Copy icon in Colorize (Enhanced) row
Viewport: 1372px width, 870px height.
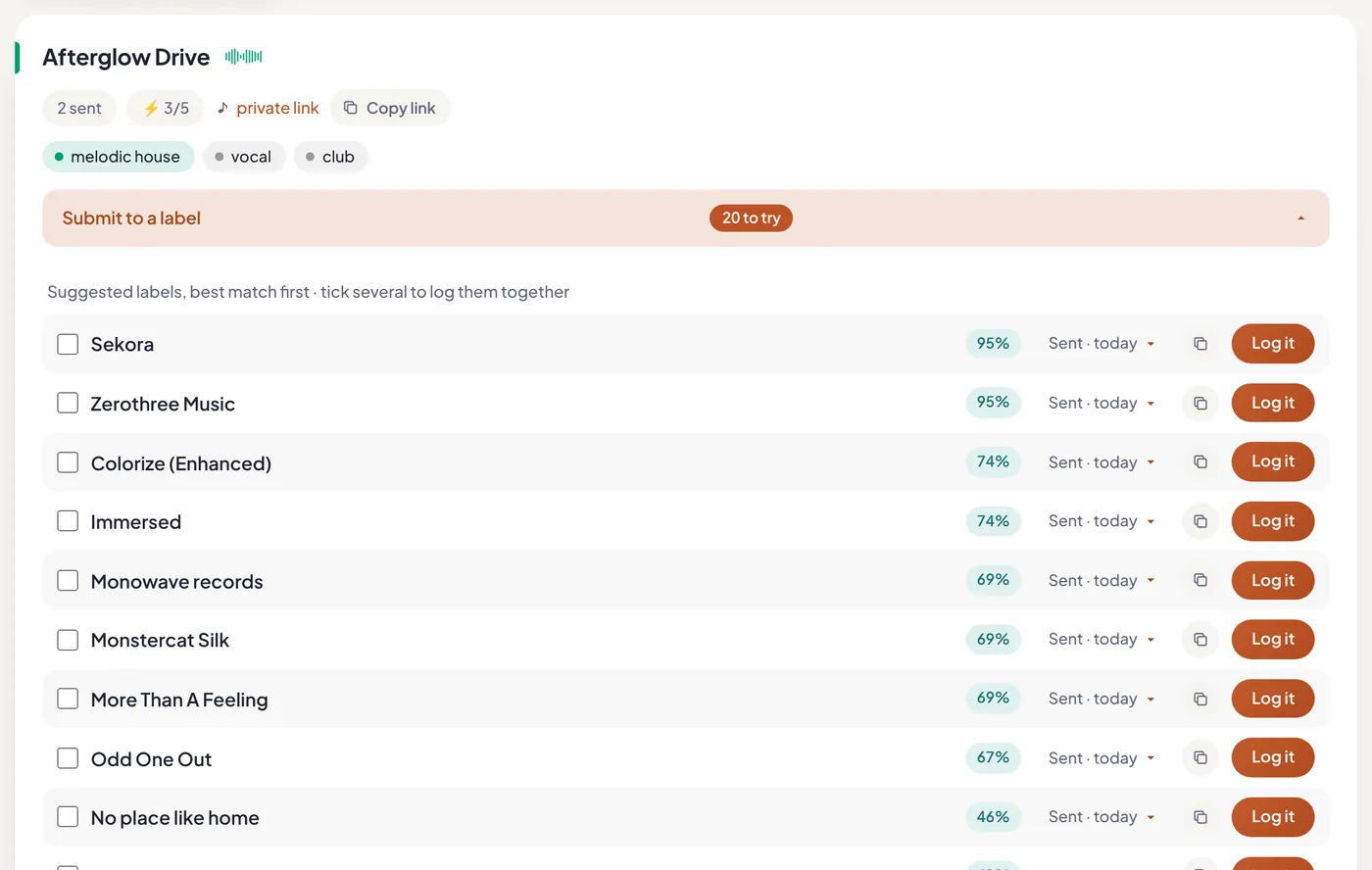[x=1200, y=462]
